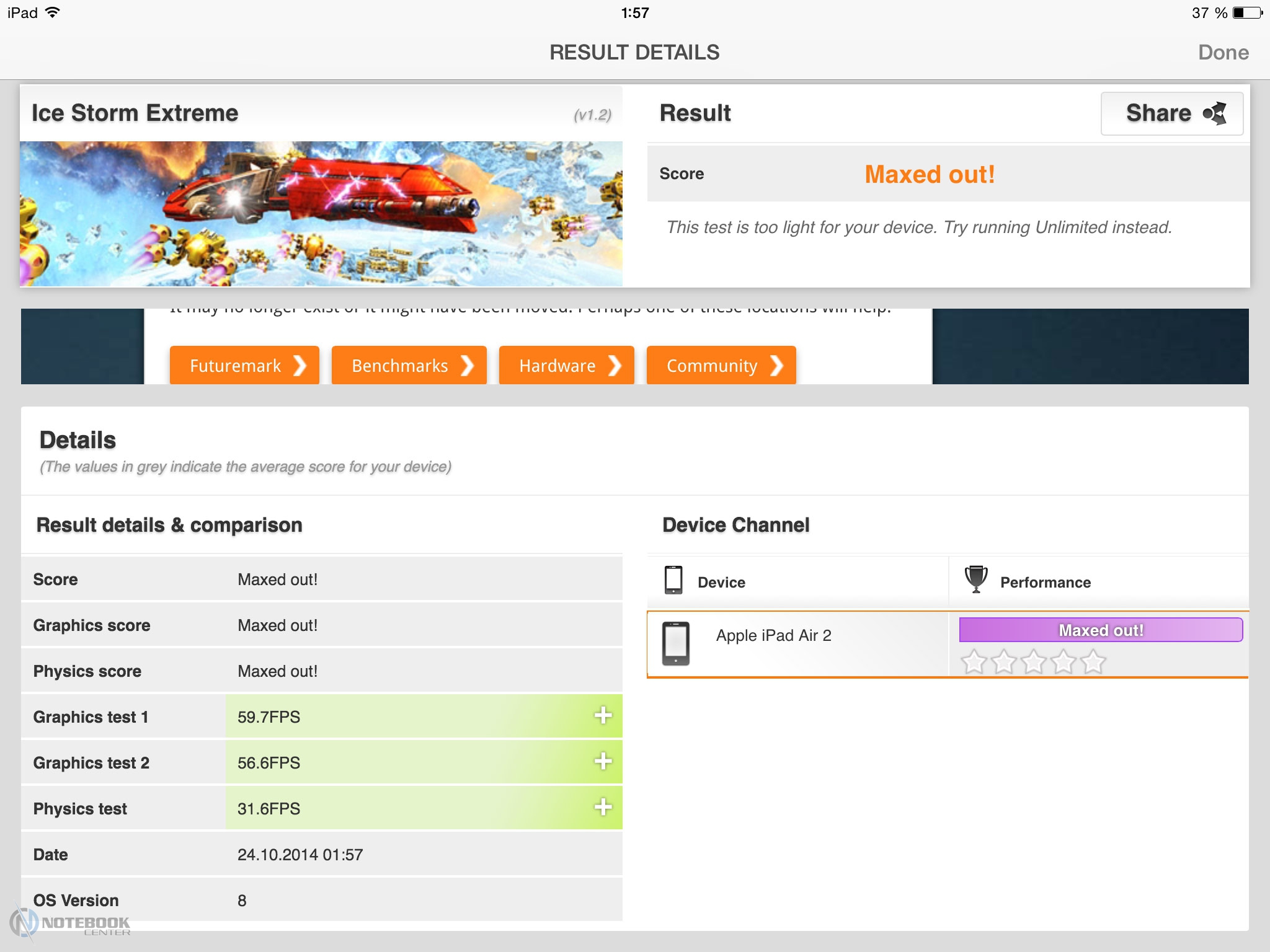This screenshot has height=952, width=1270.
Task: Click the fifth rating star
Action: [1093, 662]
